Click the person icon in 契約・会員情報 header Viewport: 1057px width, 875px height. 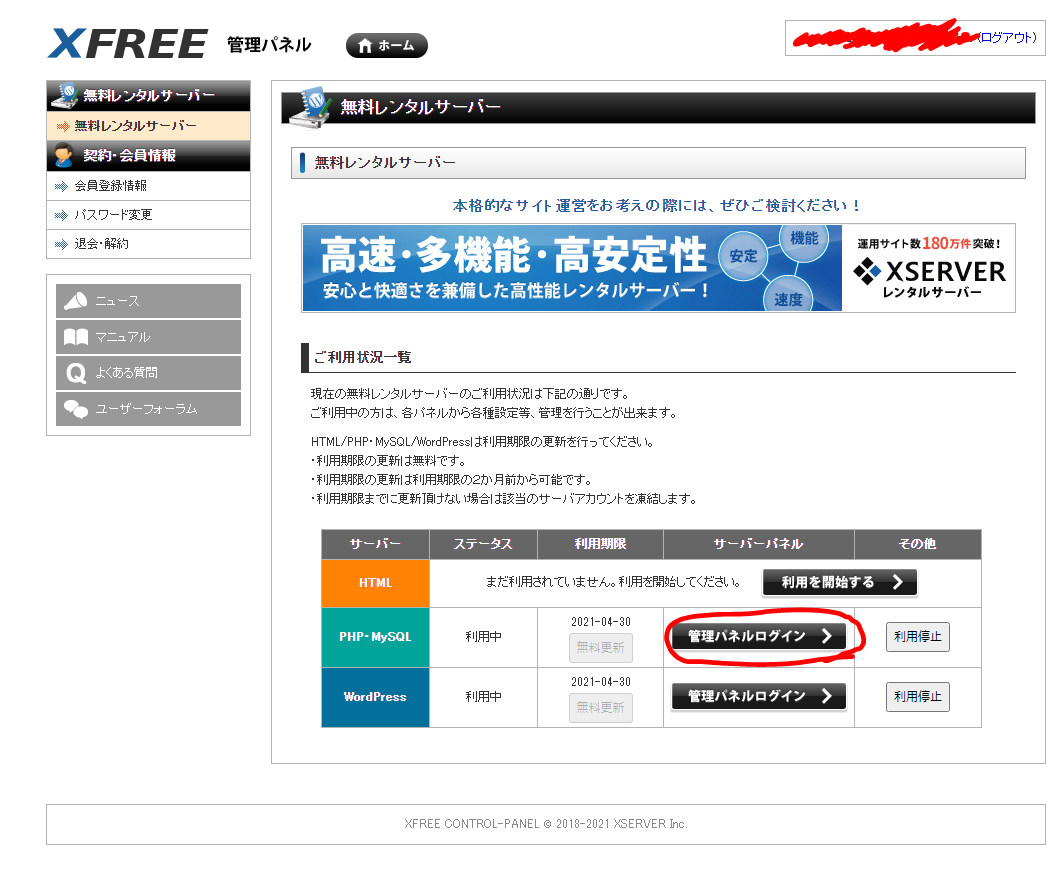pyautogui.click(x=64, y=156)
